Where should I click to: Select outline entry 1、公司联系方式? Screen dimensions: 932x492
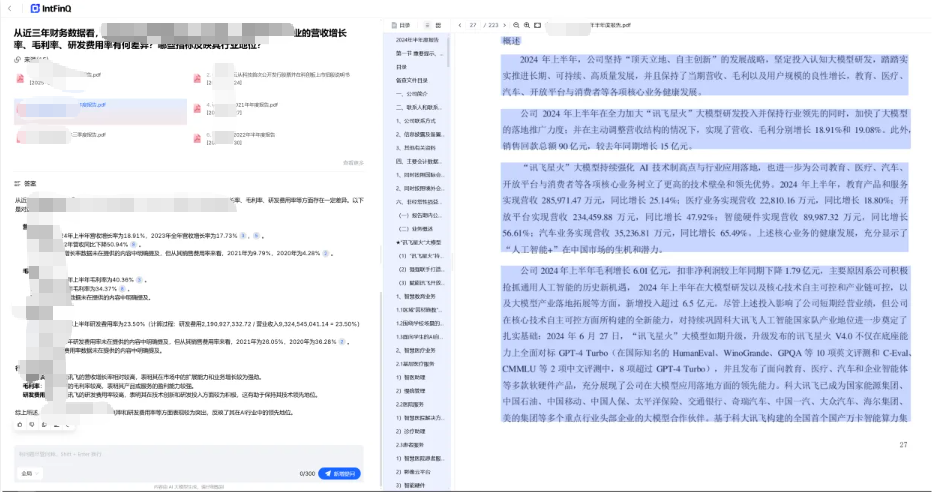(x=416, y=121)
